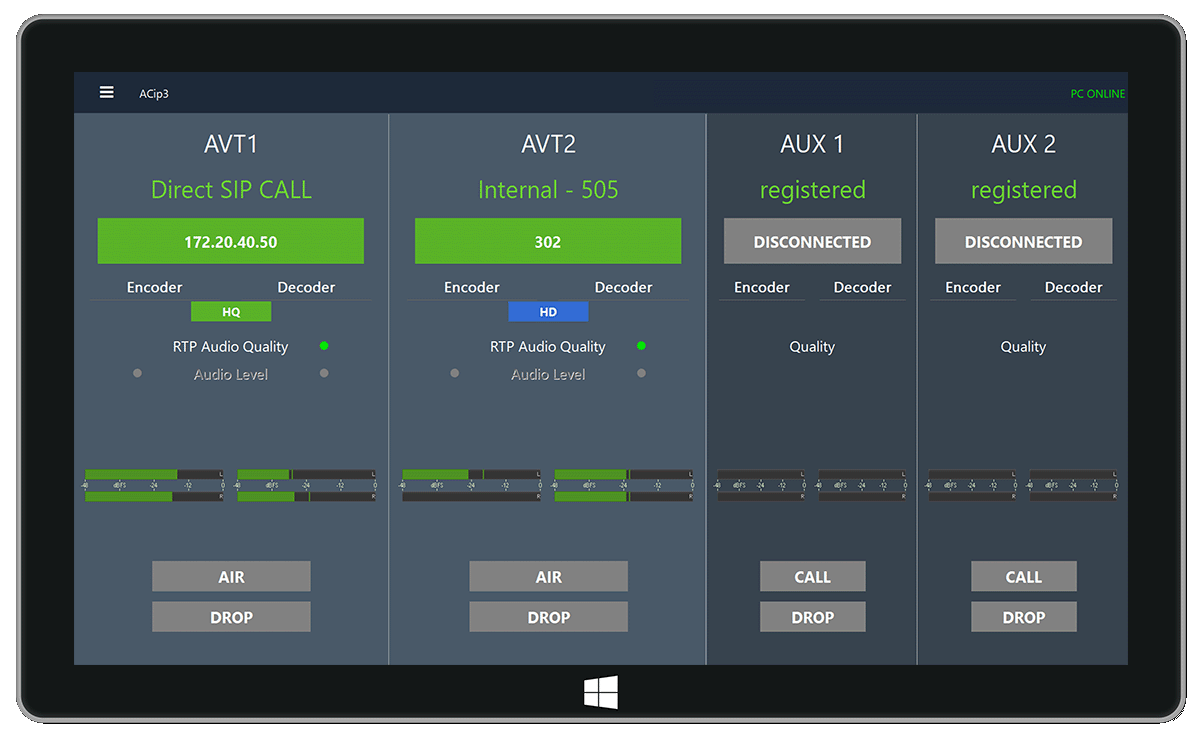Click AUX 2 DISCONNECTED status button
Viewport: 1200px width, 735px height.
tap(1023, 242)
